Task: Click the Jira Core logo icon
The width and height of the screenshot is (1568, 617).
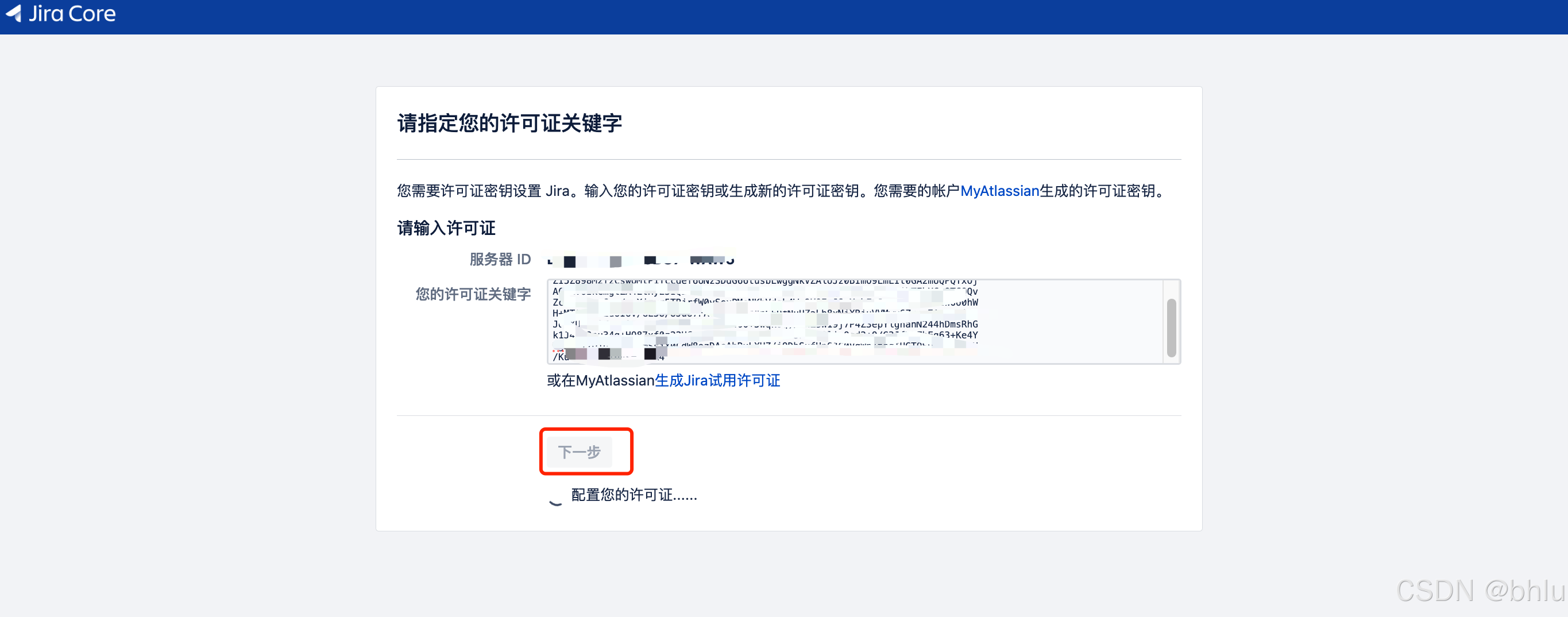Action: (x=13, y=13)
